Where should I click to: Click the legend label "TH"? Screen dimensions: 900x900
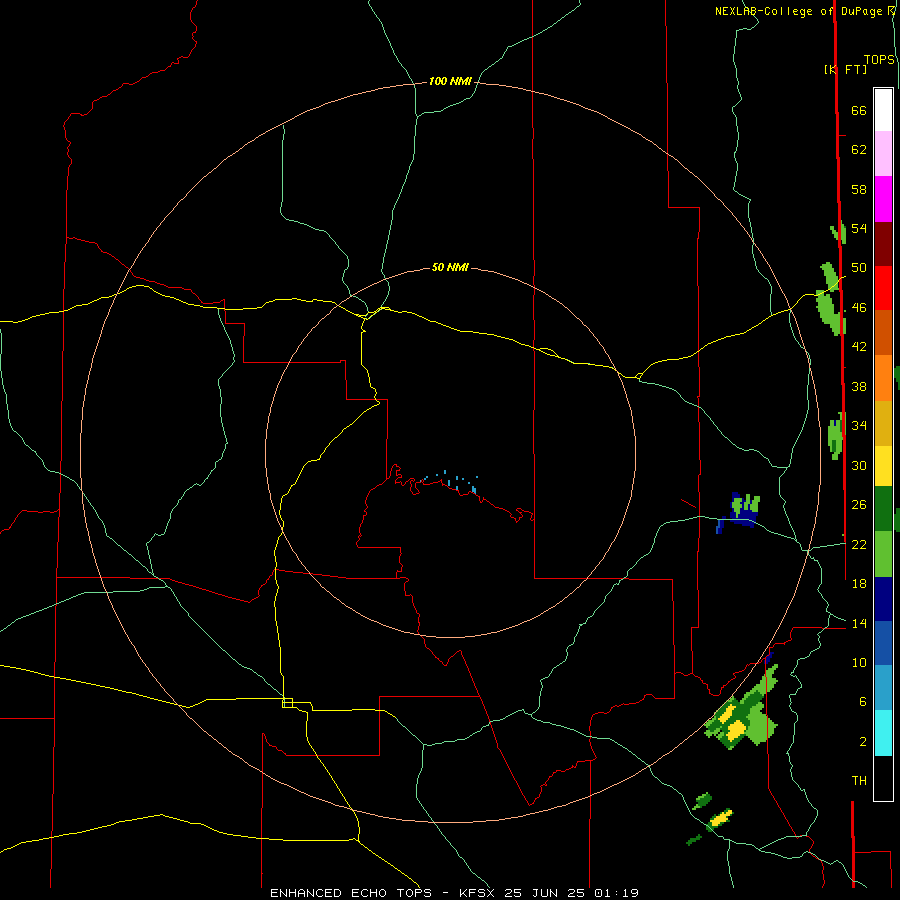coord(859,781)
